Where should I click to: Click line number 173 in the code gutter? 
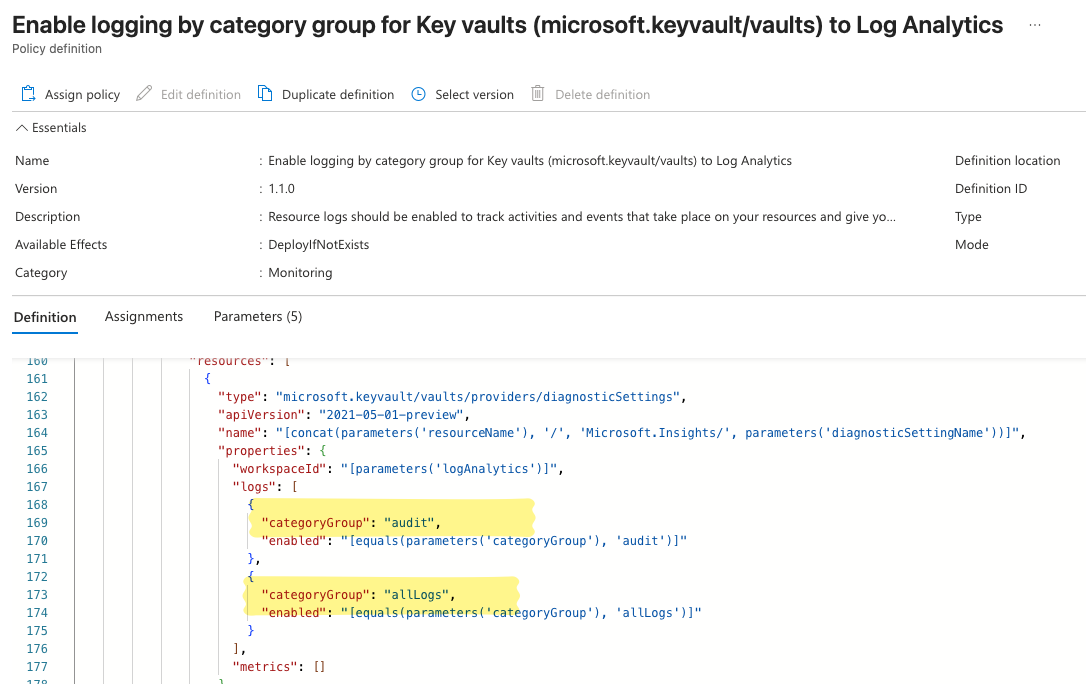[x=37, y=595]
